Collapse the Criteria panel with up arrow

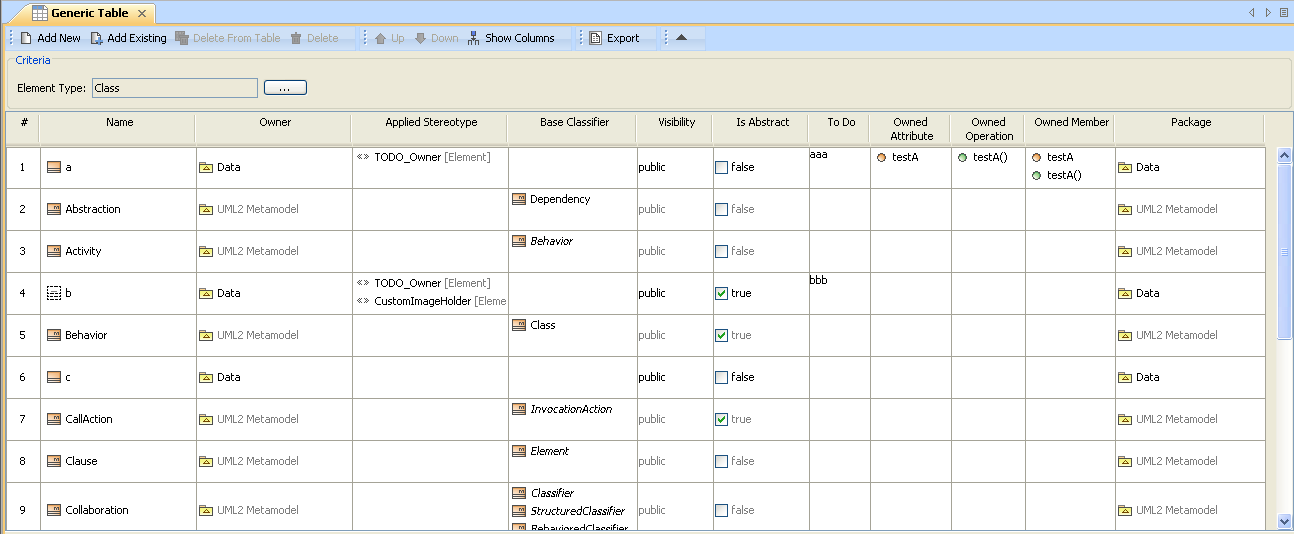pyautogui.click(x=681, y=38)
